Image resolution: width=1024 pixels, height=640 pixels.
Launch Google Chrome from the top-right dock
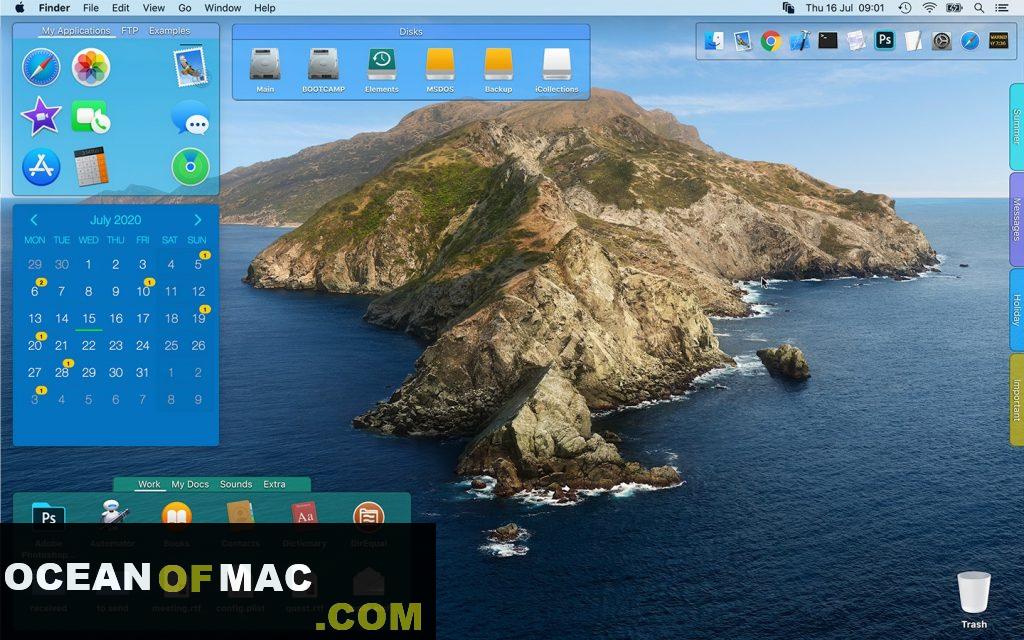(771, 40)
